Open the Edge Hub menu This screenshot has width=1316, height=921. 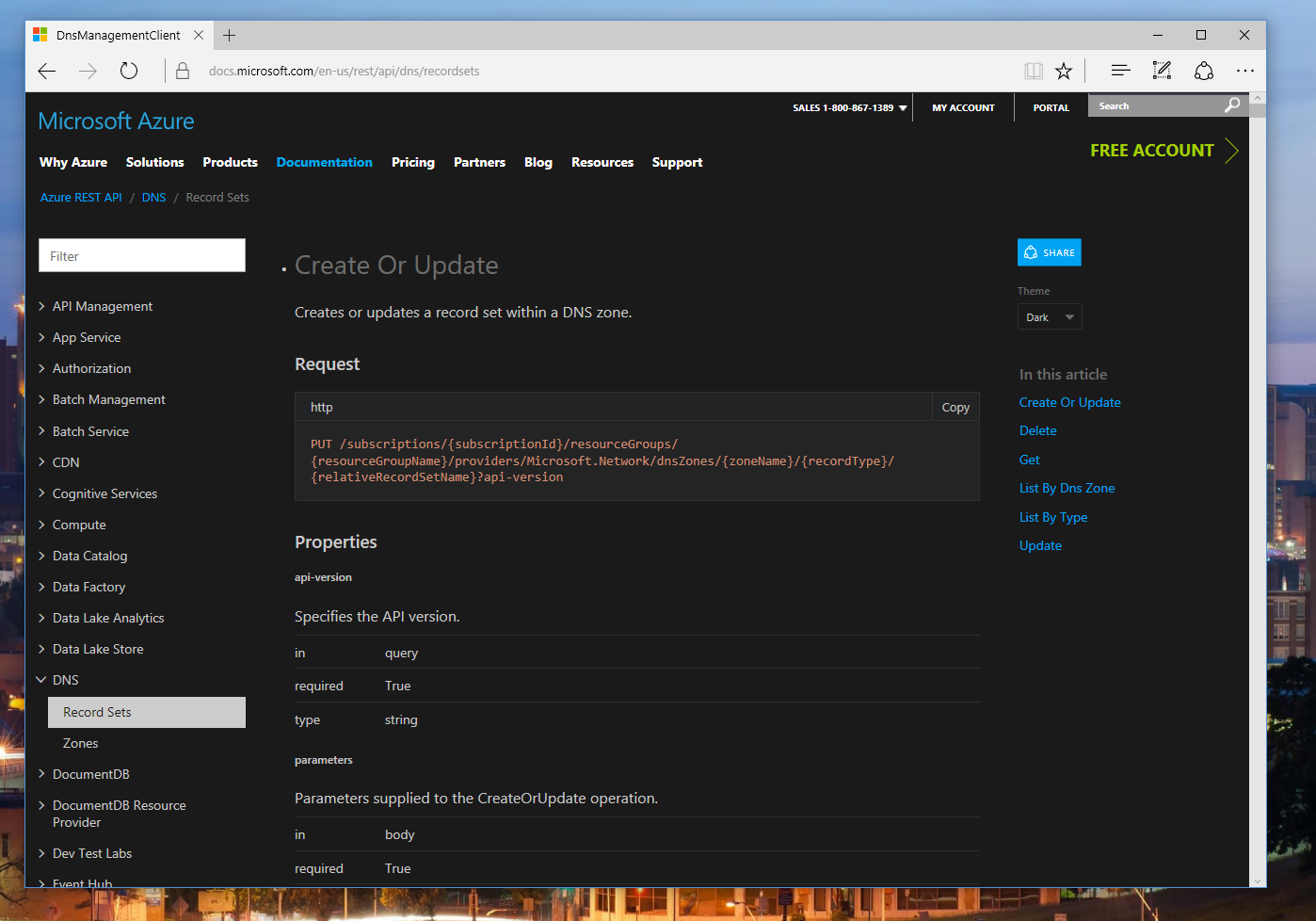[1120, 71]
